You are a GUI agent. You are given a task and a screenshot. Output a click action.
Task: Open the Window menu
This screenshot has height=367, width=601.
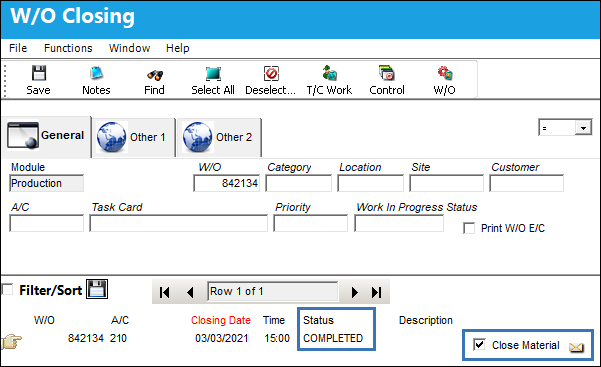pos(130,48)
